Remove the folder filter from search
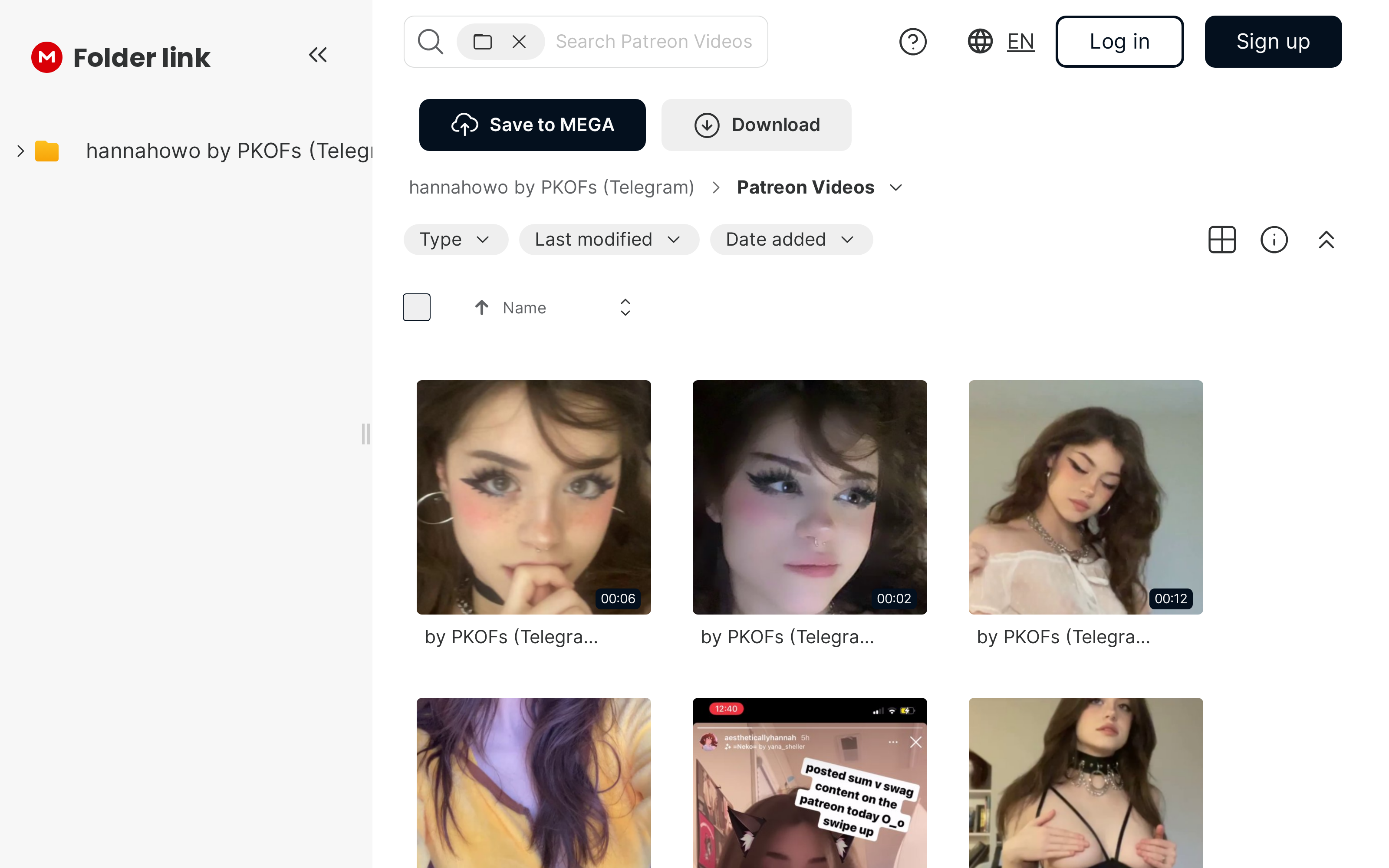This screenshot has height=868, width=1389. click(x=519, y=41)
